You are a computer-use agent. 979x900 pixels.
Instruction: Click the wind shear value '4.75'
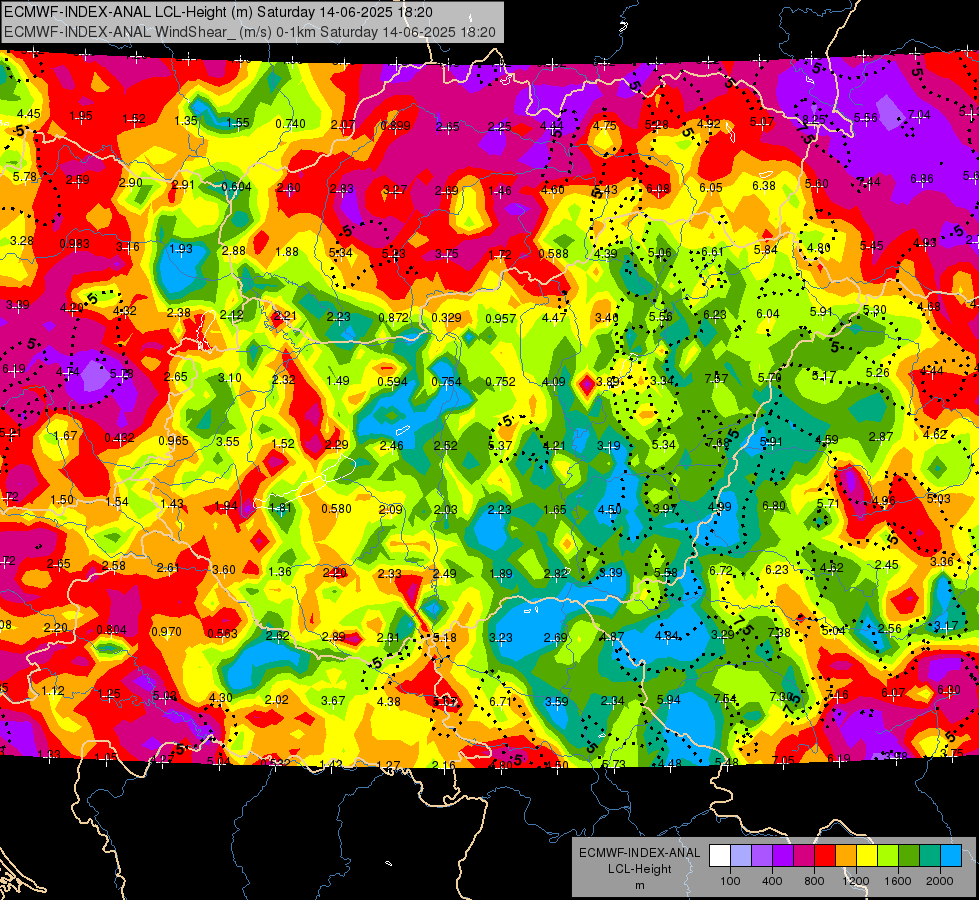(604, 125)
